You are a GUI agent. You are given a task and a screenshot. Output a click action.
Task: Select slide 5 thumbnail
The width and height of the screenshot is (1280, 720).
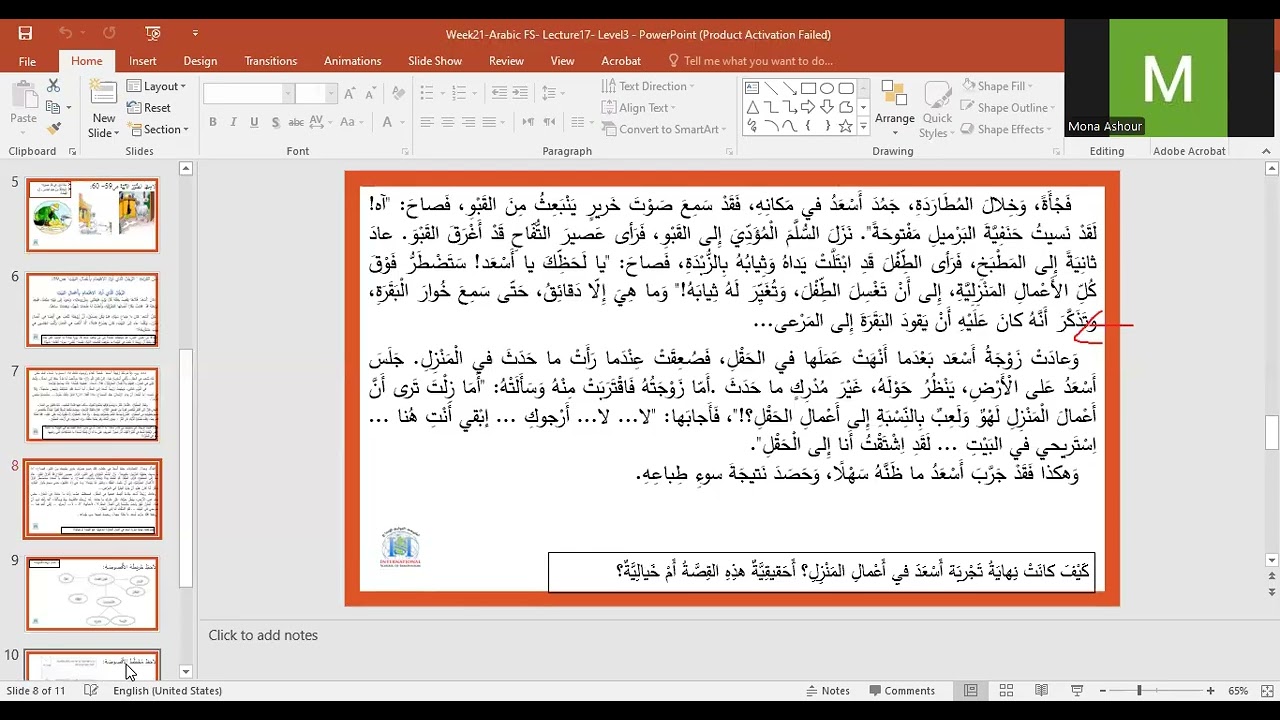pyautogui.click(x=92, y=215)
